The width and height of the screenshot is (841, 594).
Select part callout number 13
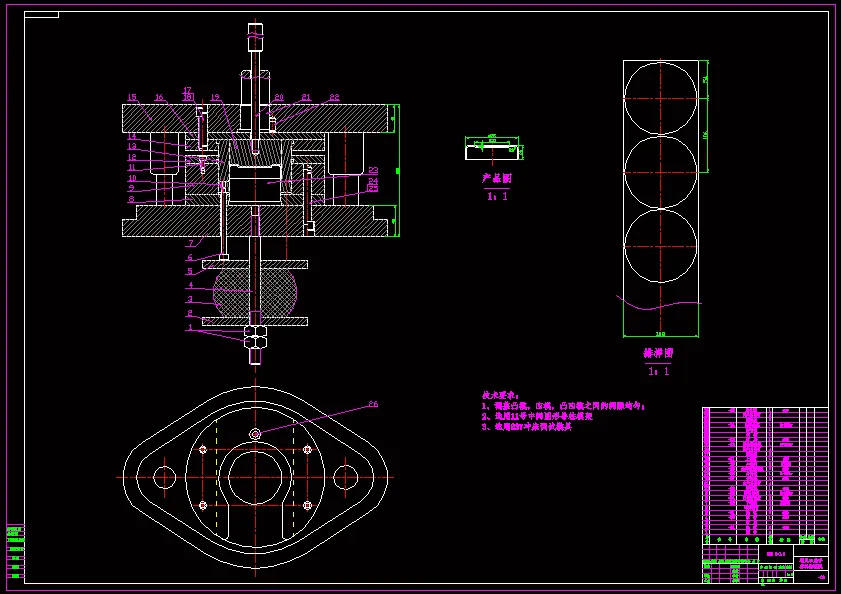coord(132,146)
